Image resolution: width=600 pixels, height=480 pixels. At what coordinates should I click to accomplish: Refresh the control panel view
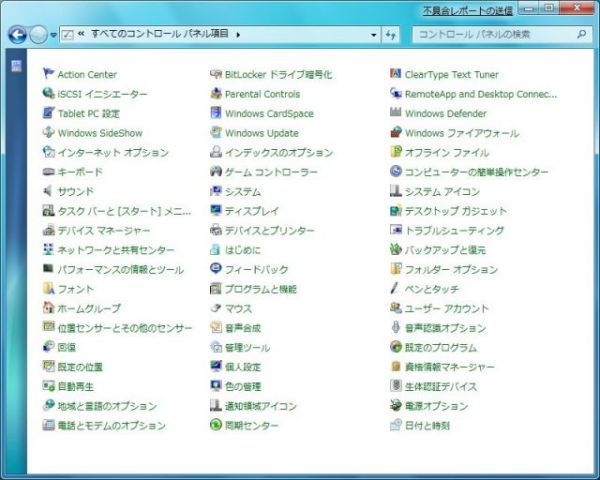click(x=390, y=34)
